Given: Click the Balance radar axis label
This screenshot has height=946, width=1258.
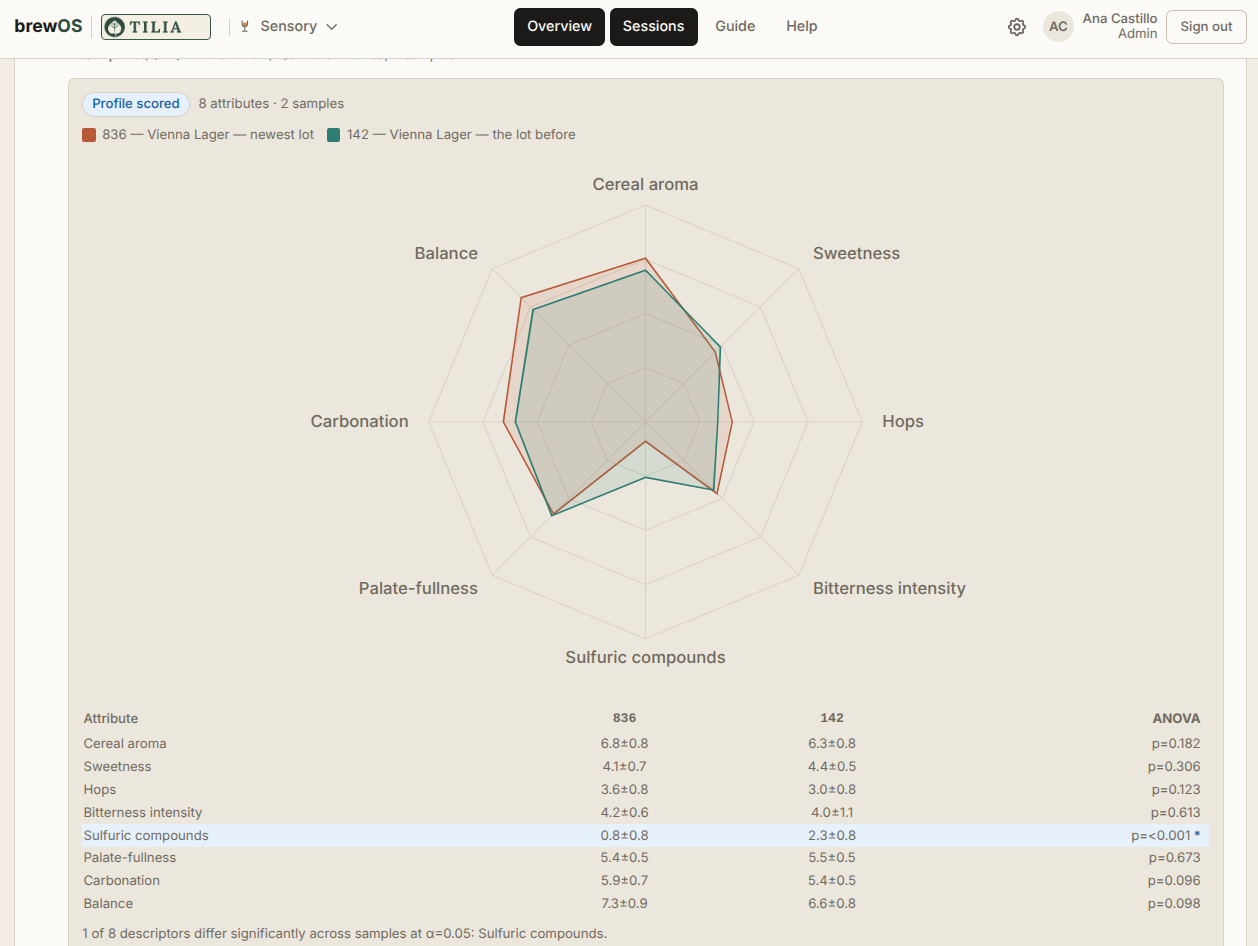Looking at the screenshot, I should 446,253.
